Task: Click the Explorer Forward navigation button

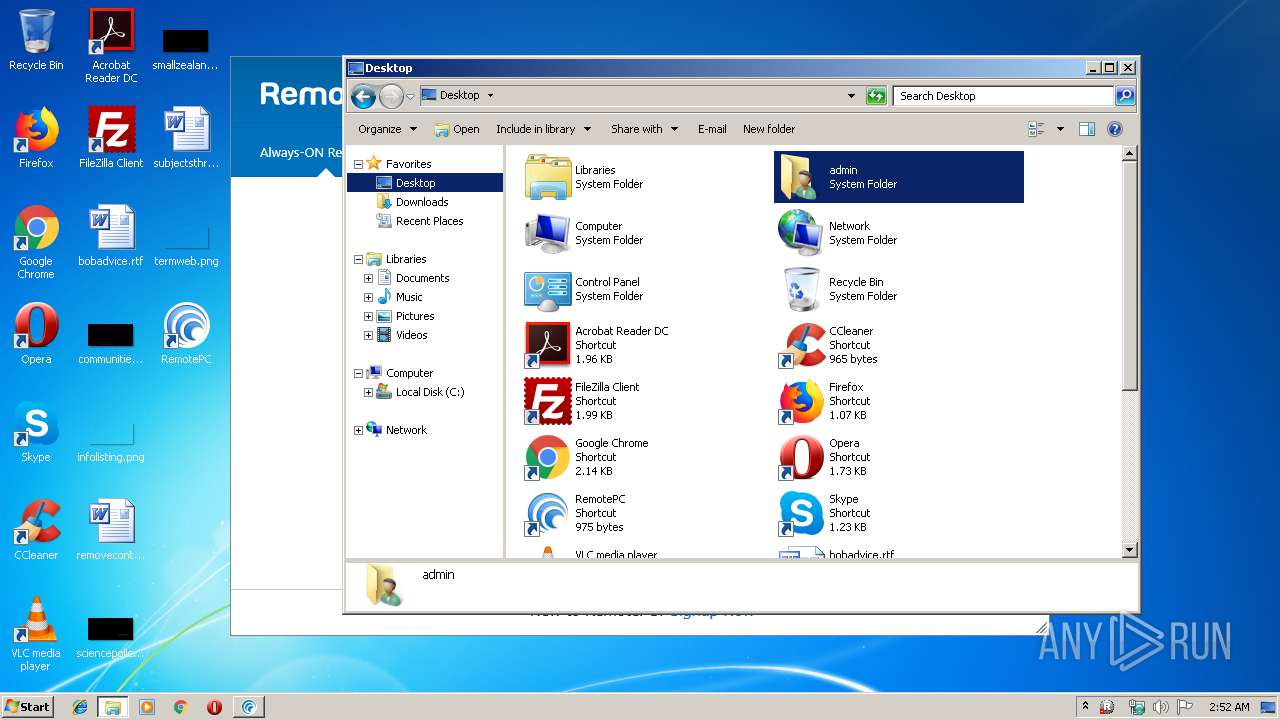Action: tap(391, 96)
